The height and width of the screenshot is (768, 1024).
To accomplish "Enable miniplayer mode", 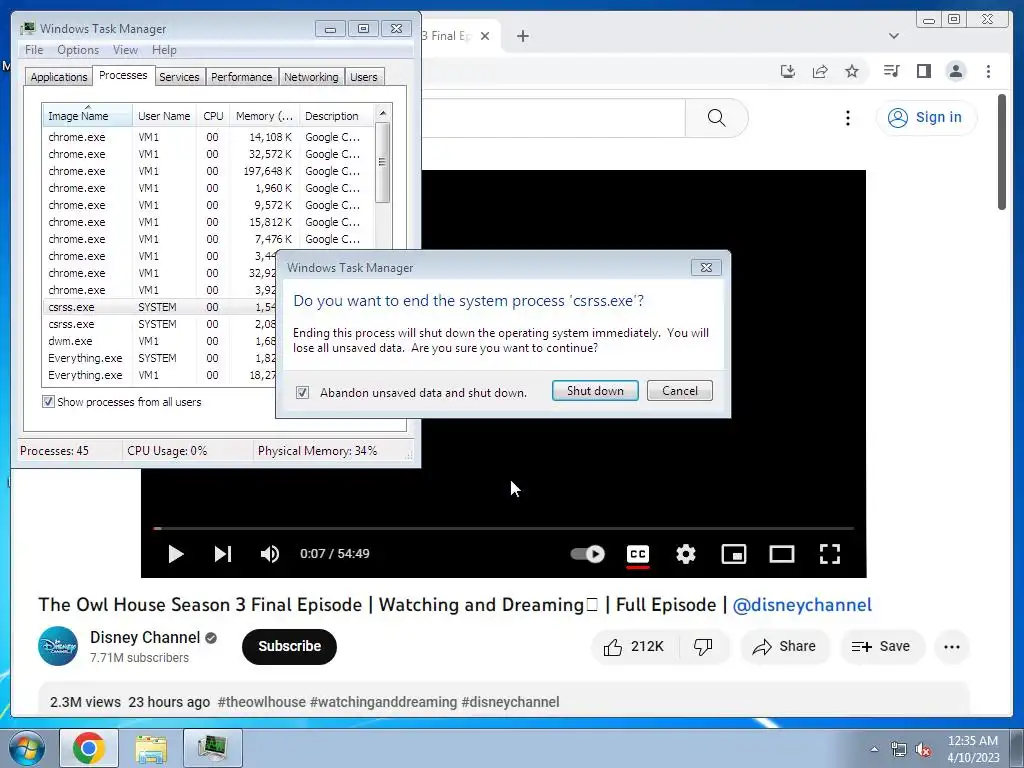I will [x=733, y=554].
